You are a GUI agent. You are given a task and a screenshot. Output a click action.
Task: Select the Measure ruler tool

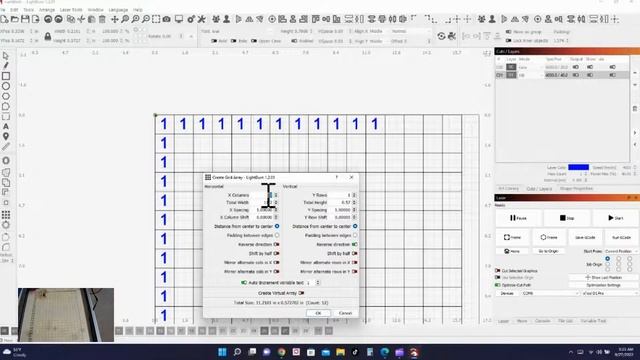6,147
